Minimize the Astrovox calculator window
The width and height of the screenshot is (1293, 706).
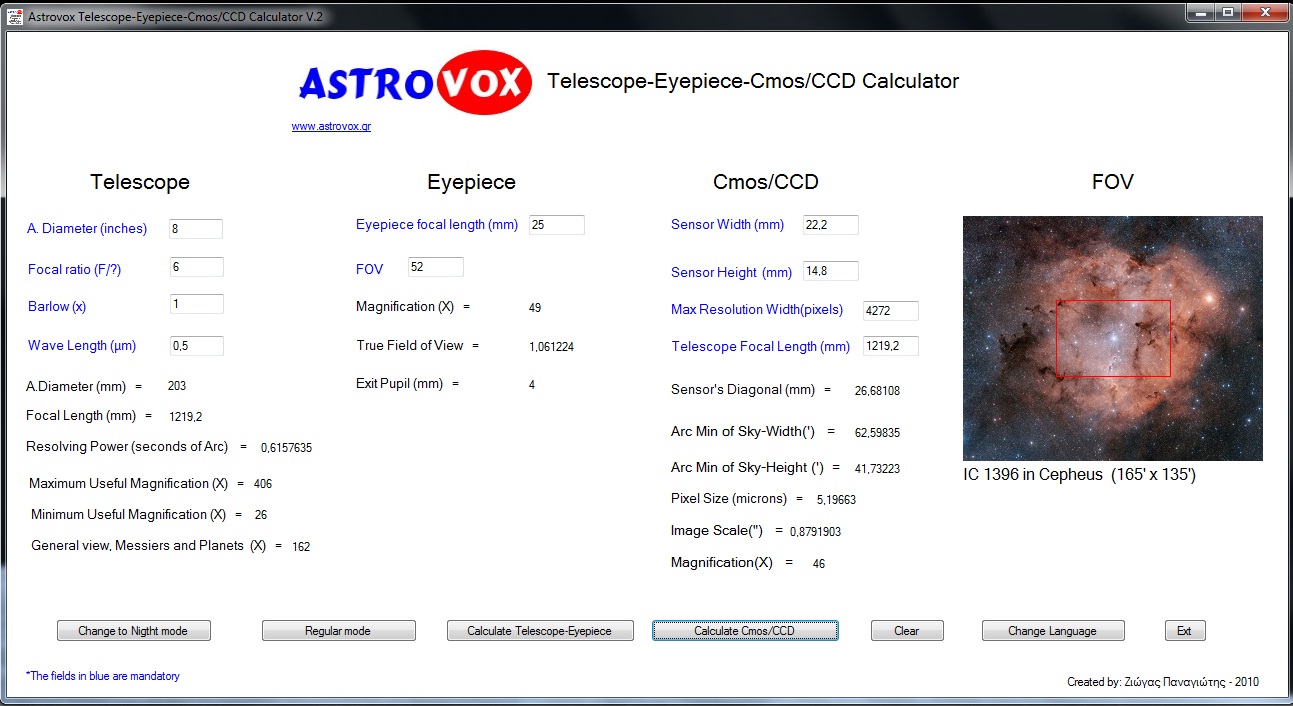coord(1201,13)
